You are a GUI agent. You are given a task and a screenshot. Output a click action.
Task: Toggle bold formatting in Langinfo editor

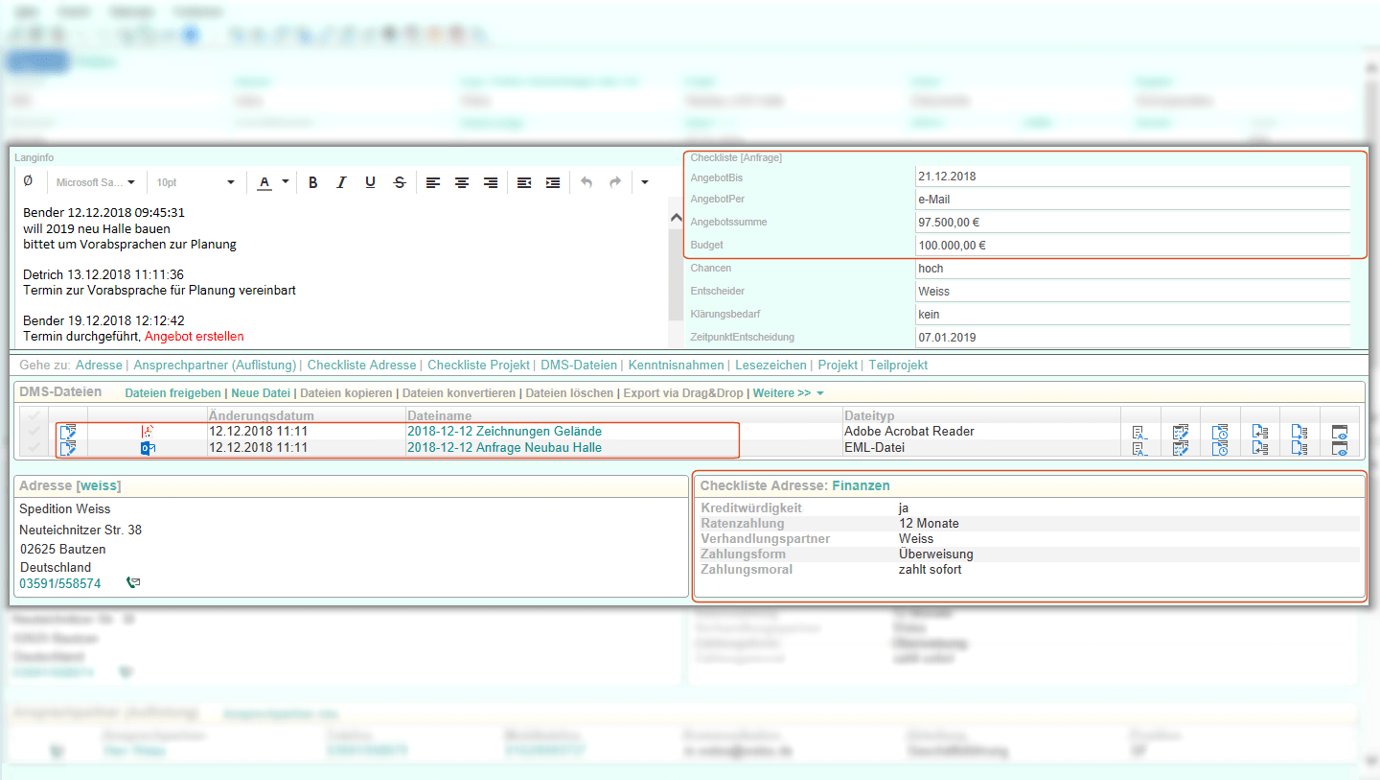tap(313, 183)
